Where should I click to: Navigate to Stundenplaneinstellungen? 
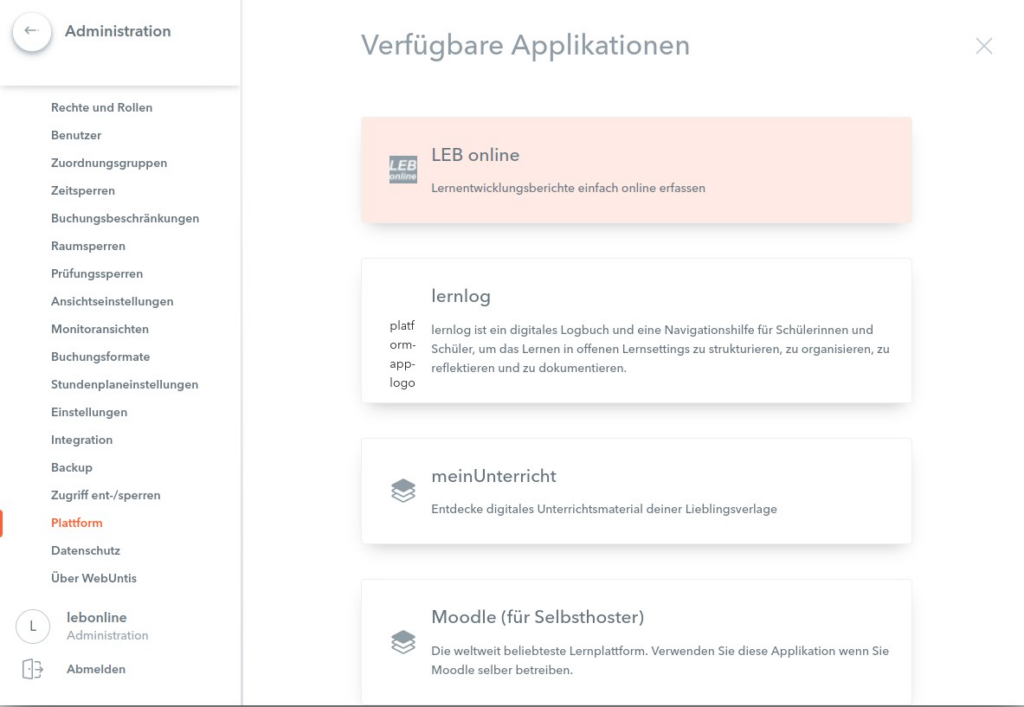click(x=124, y=384)
